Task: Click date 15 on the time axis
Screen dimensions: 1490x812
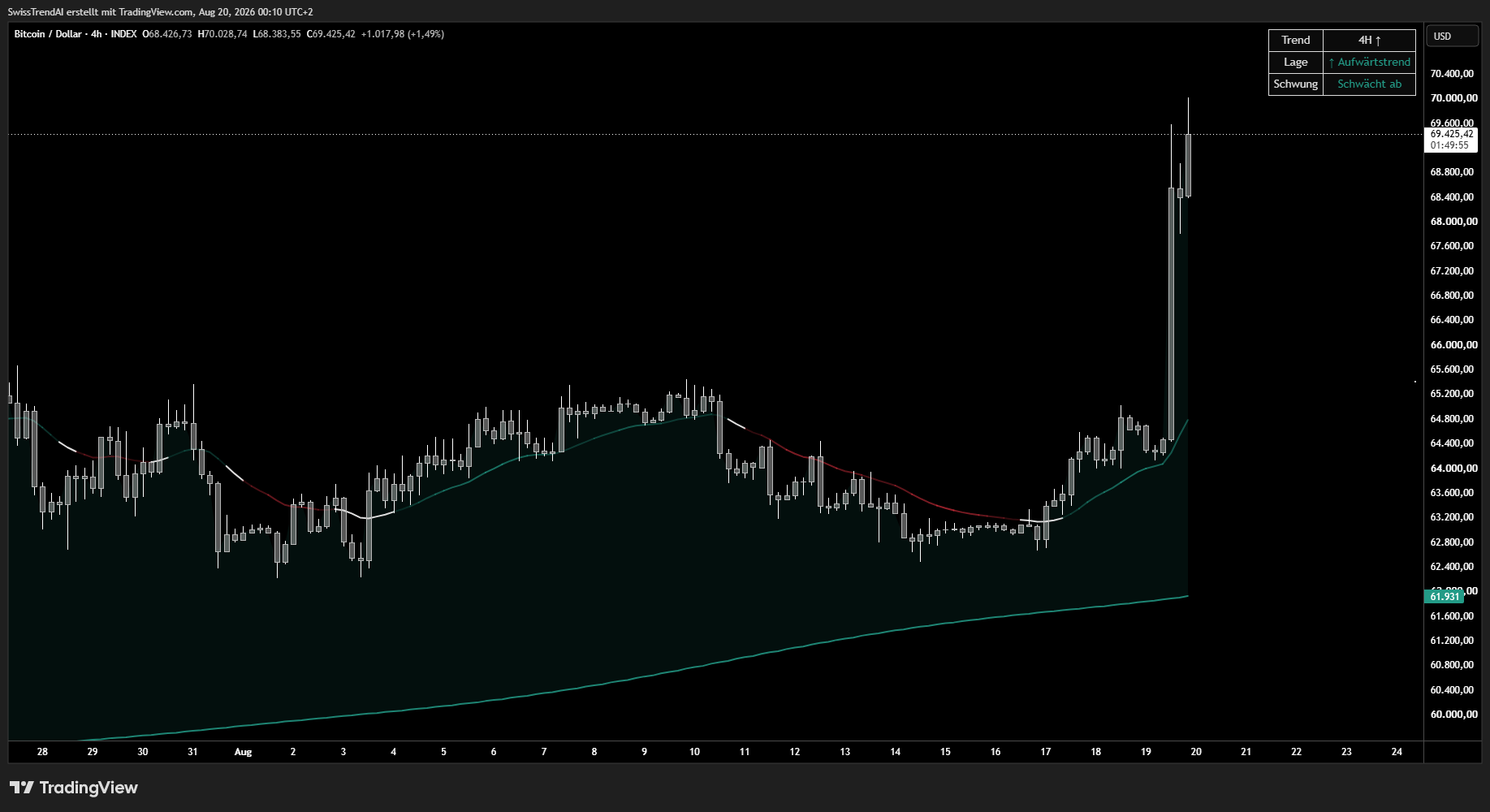Action: click(x=945, y=752)
